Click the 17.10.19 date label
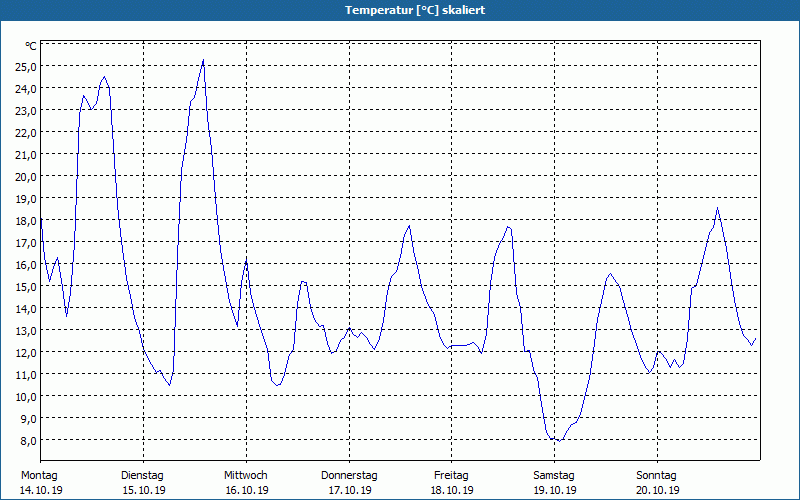 coord(349,490)
